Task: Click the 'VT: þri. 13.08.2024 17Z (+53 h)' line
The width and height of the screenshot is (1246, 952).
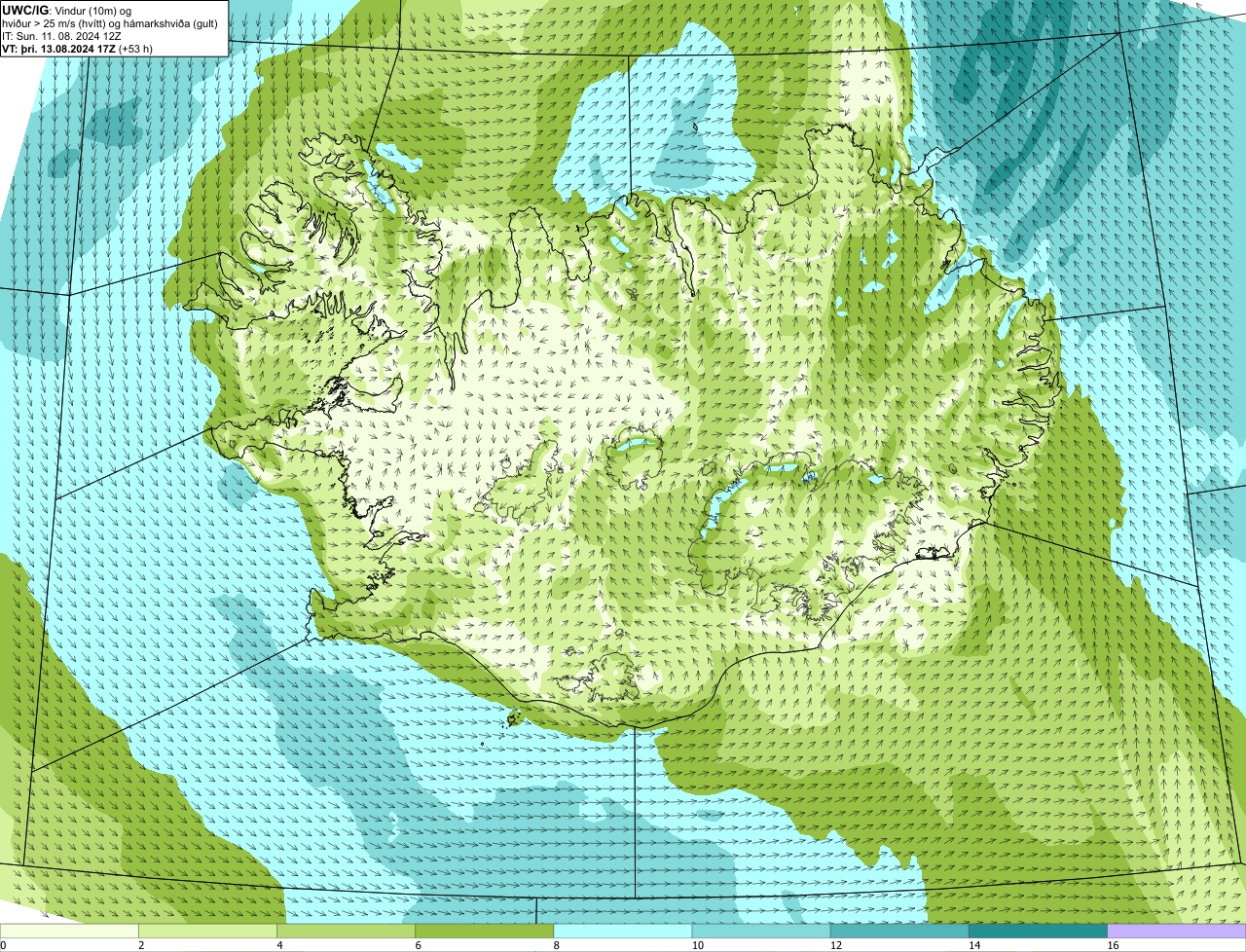Action: [77, 49]
